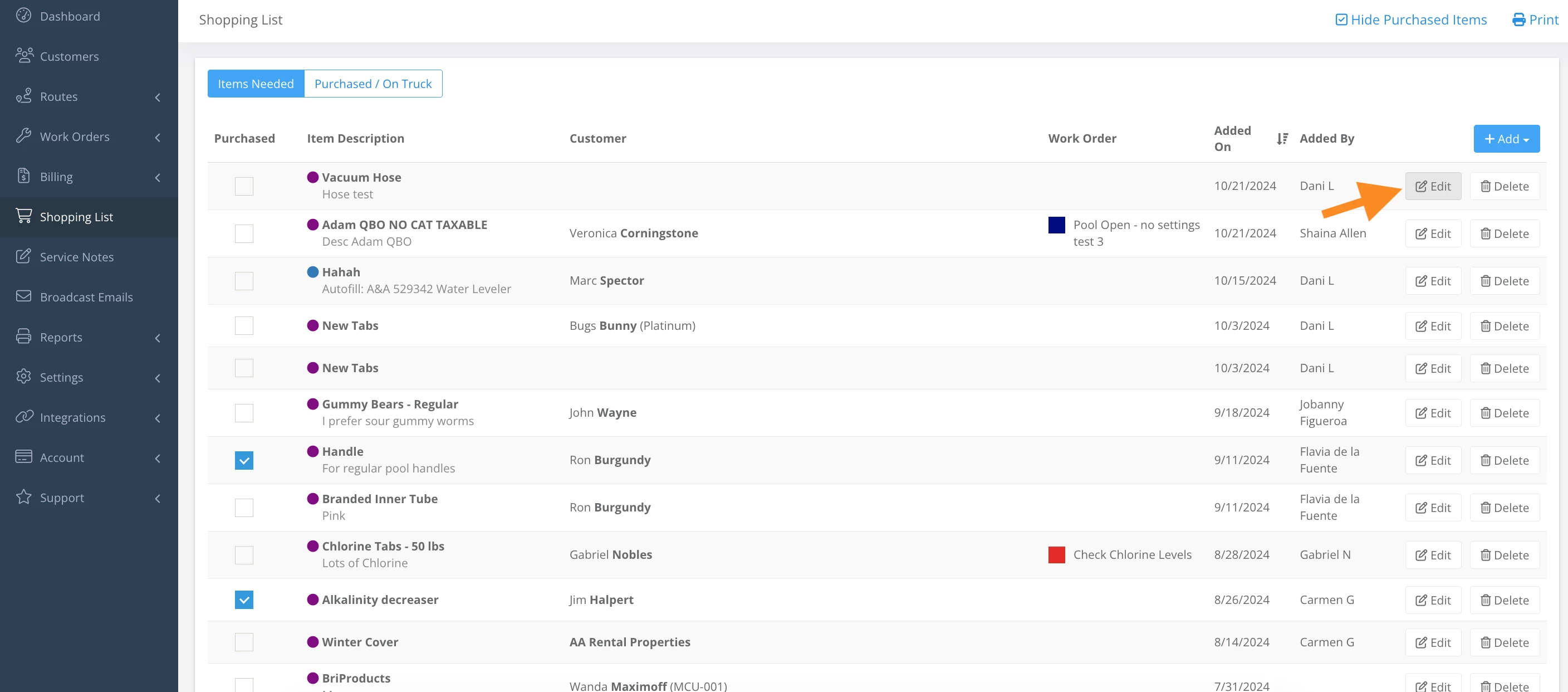Click the Added On sort order icon
The width and height of the screenshot is (1568, 692).
click(x=1282, y=139)
